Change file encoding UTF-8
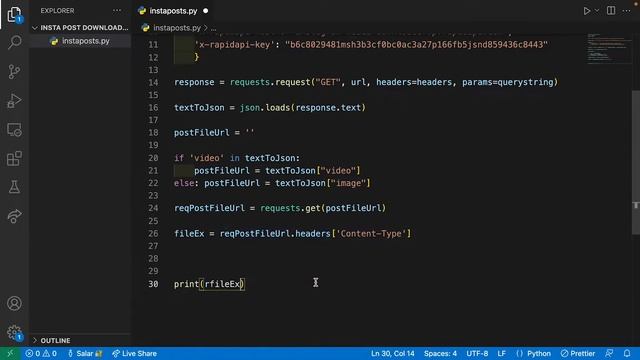640x360 pixels. tap(477, 353)
